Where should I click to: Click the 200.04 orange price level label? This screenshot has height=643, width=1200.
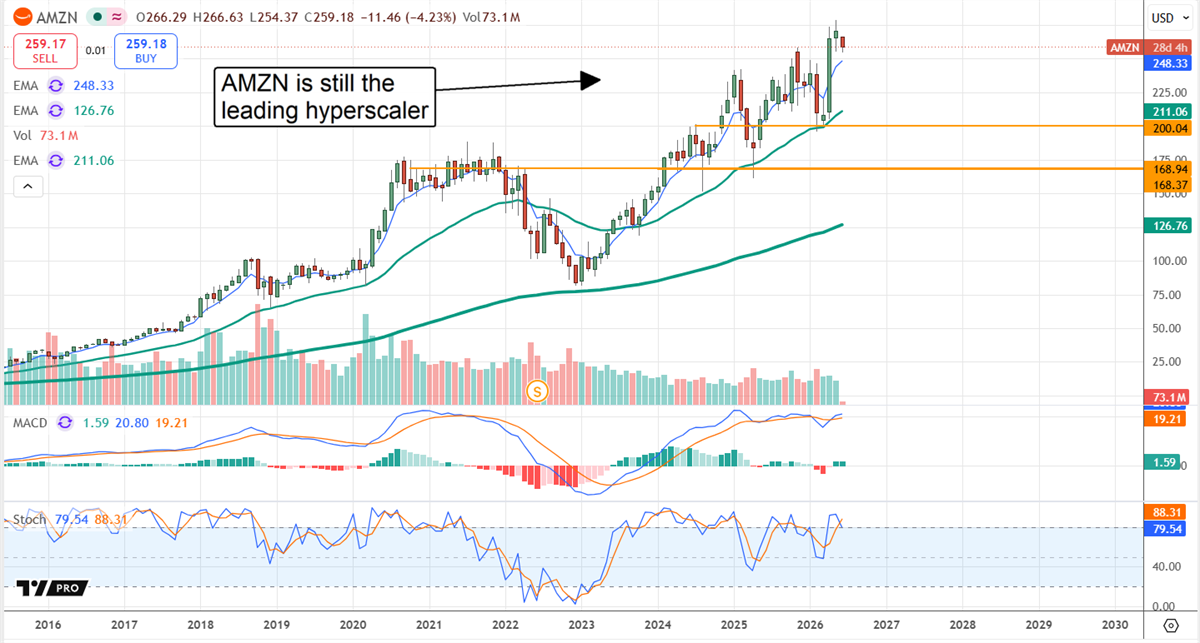coord(1169,129)
